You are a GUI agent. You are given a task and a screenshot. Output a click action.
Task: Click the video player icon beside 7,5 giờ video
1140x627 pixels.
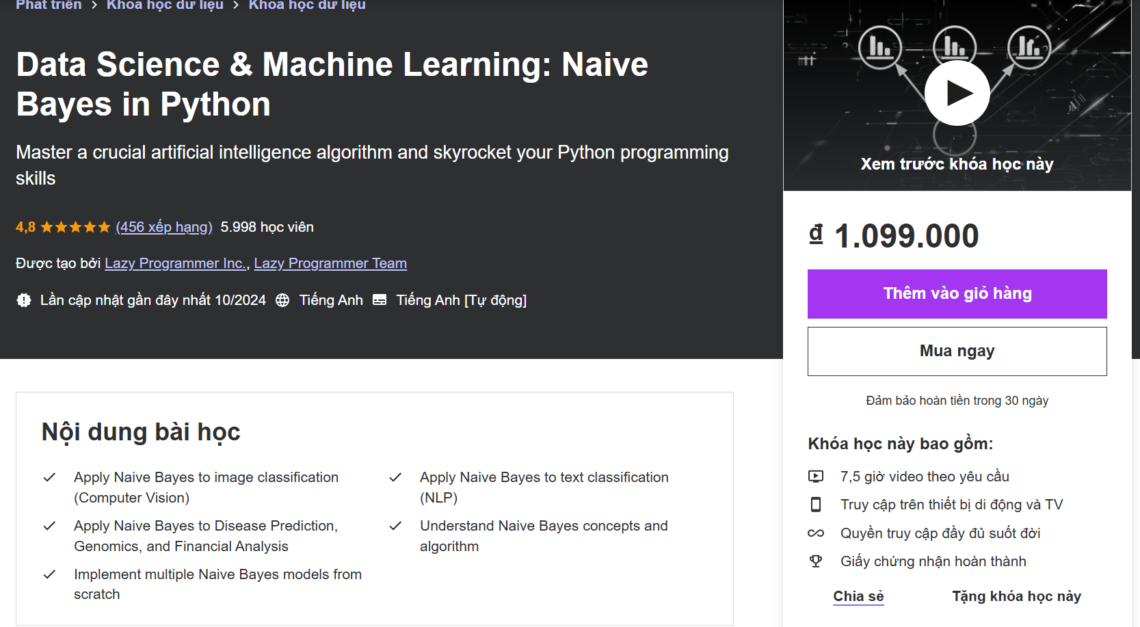tap(815, 476)
